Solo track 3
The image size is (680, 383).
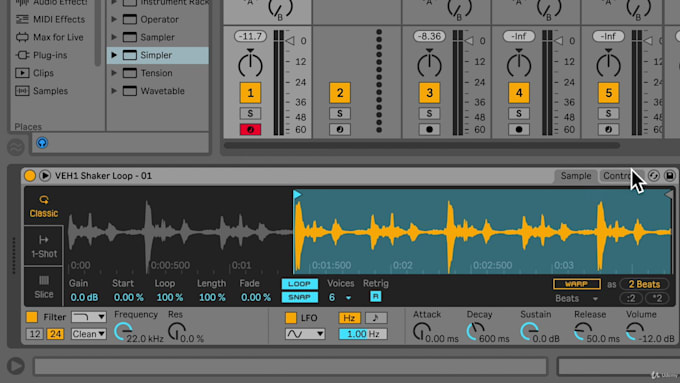click(x=429, y=114)
